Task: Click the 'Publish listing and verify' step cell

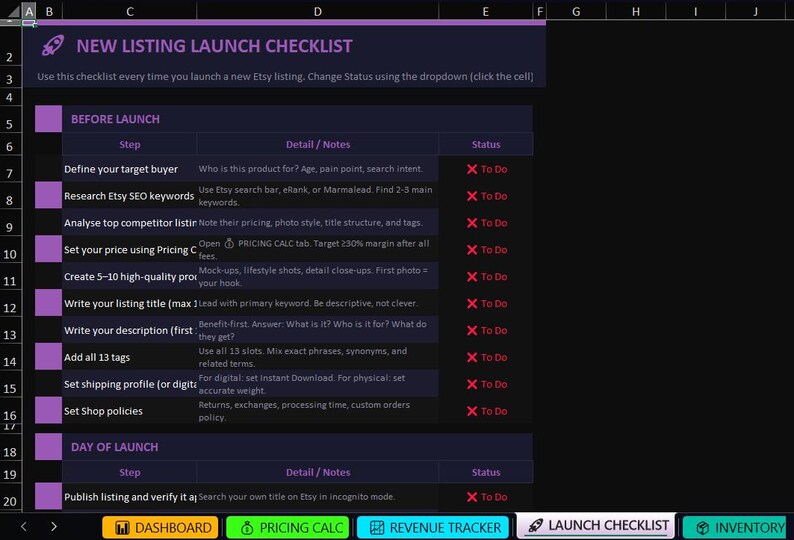Action: 130,497
